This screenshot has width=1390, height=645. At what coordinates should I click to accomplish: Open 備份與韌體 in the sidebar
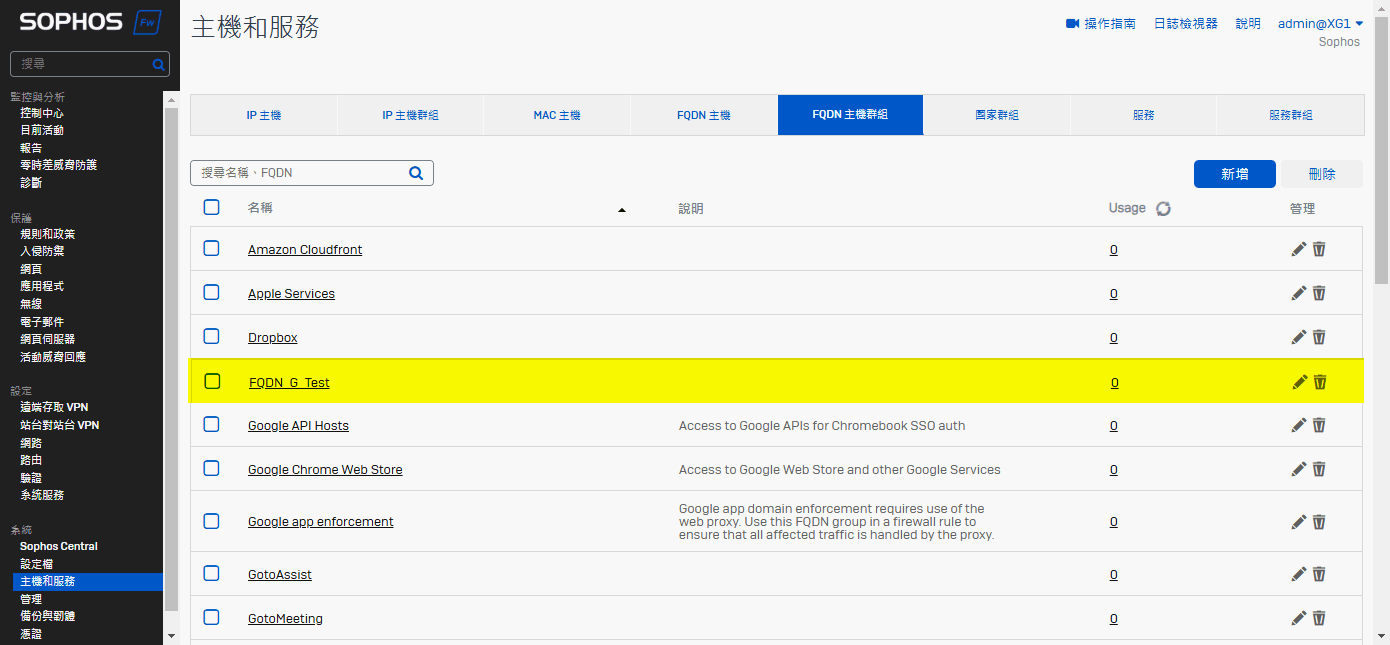click(x=48, y=616)
